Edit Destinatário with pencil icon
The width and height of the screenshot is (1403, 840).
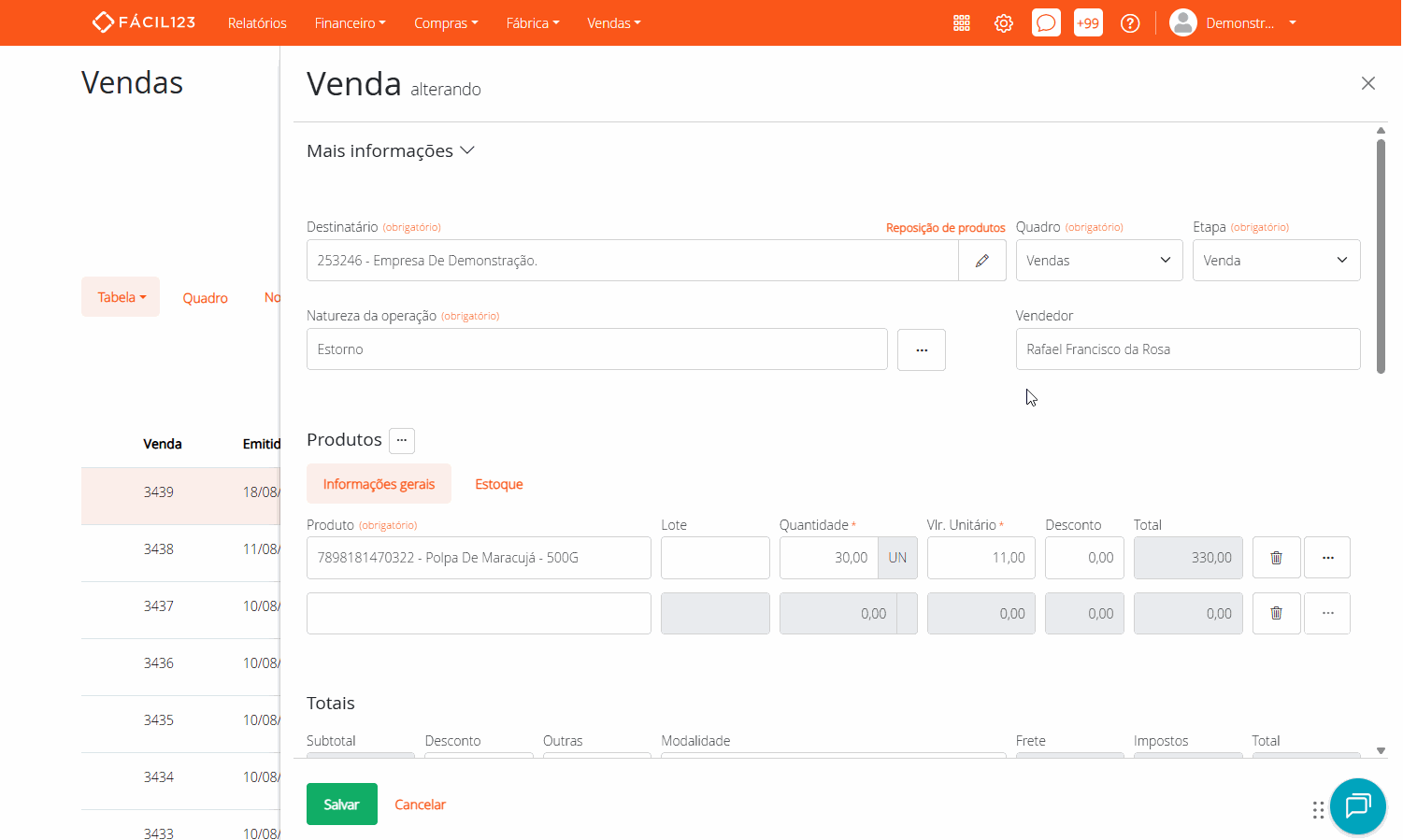point(982,261)
